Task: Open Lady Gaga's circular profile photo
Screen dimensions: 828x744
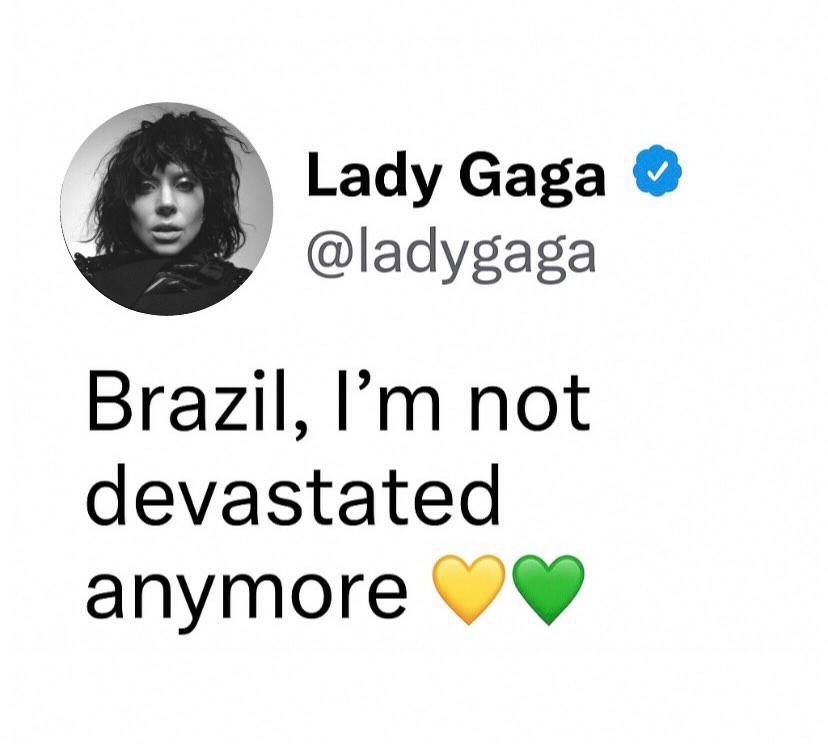Action: [166, 209]
